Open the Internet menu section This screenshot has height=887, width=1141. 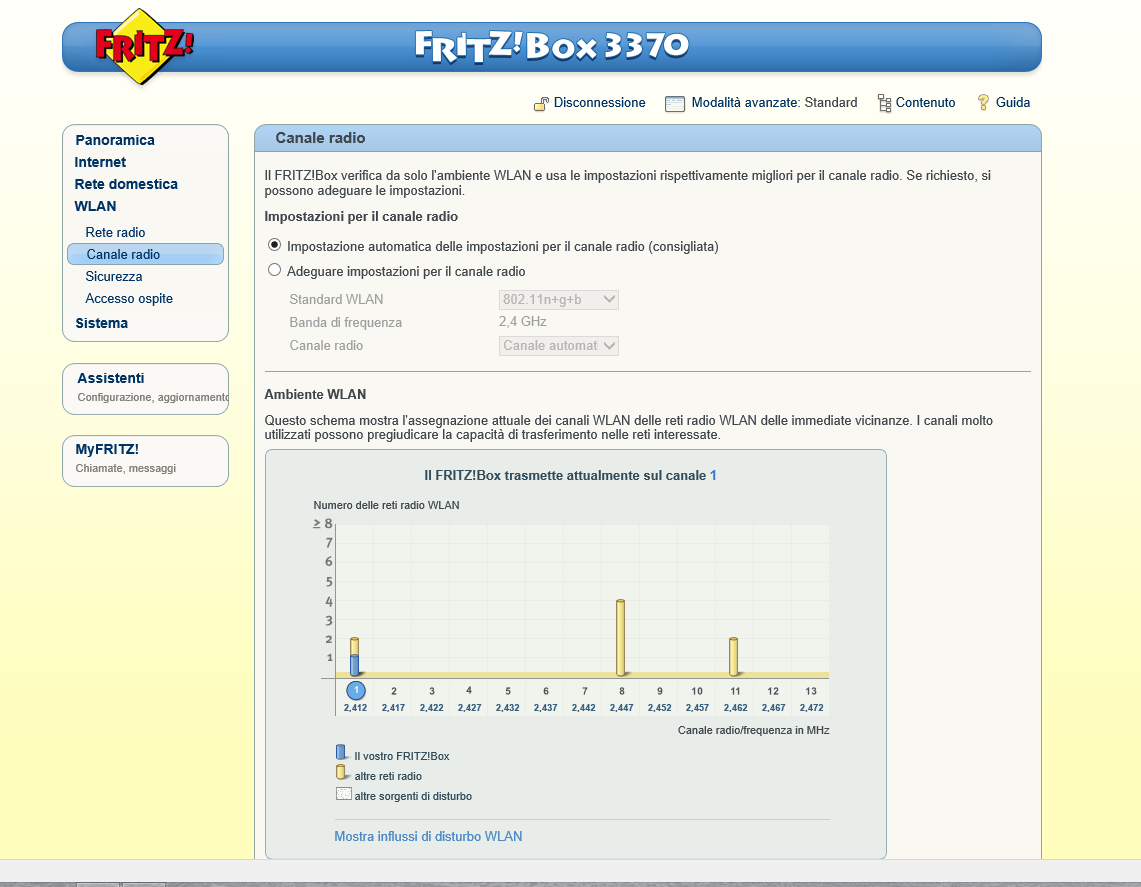(100, 162)
